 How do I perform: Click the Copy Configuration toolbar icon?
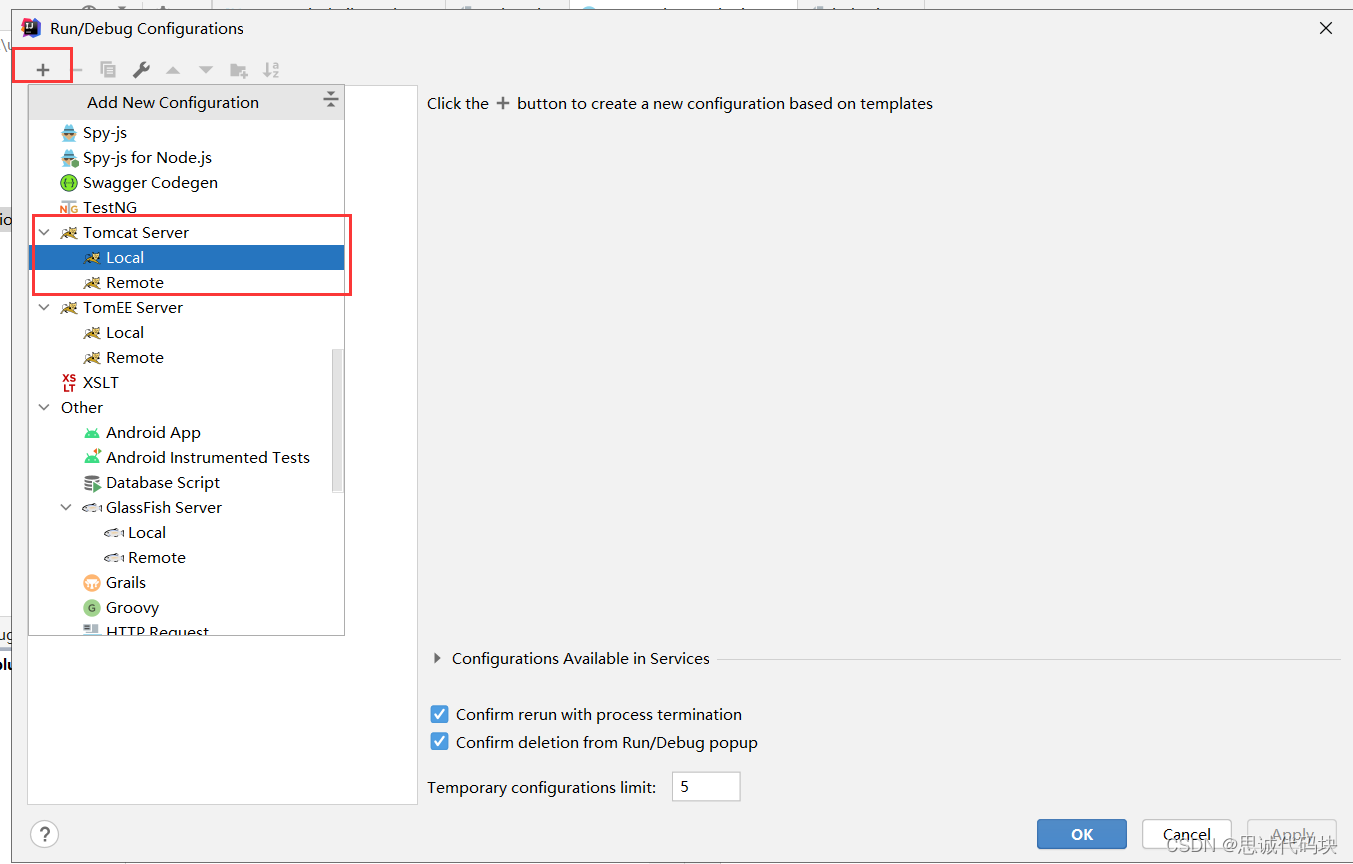[108, 70]
